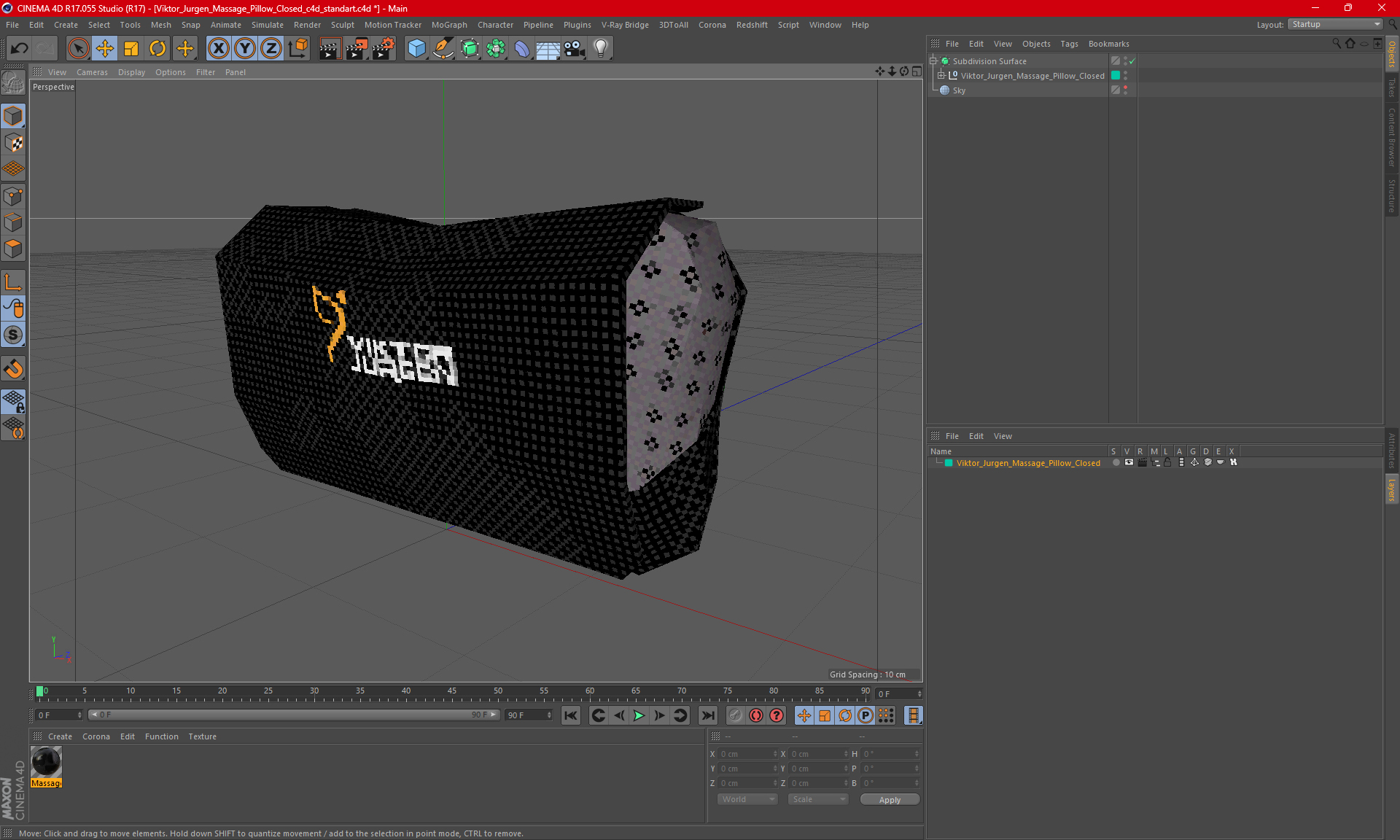Open the Deformer bend icon
1400x840 pixels.
coord(522,49)
